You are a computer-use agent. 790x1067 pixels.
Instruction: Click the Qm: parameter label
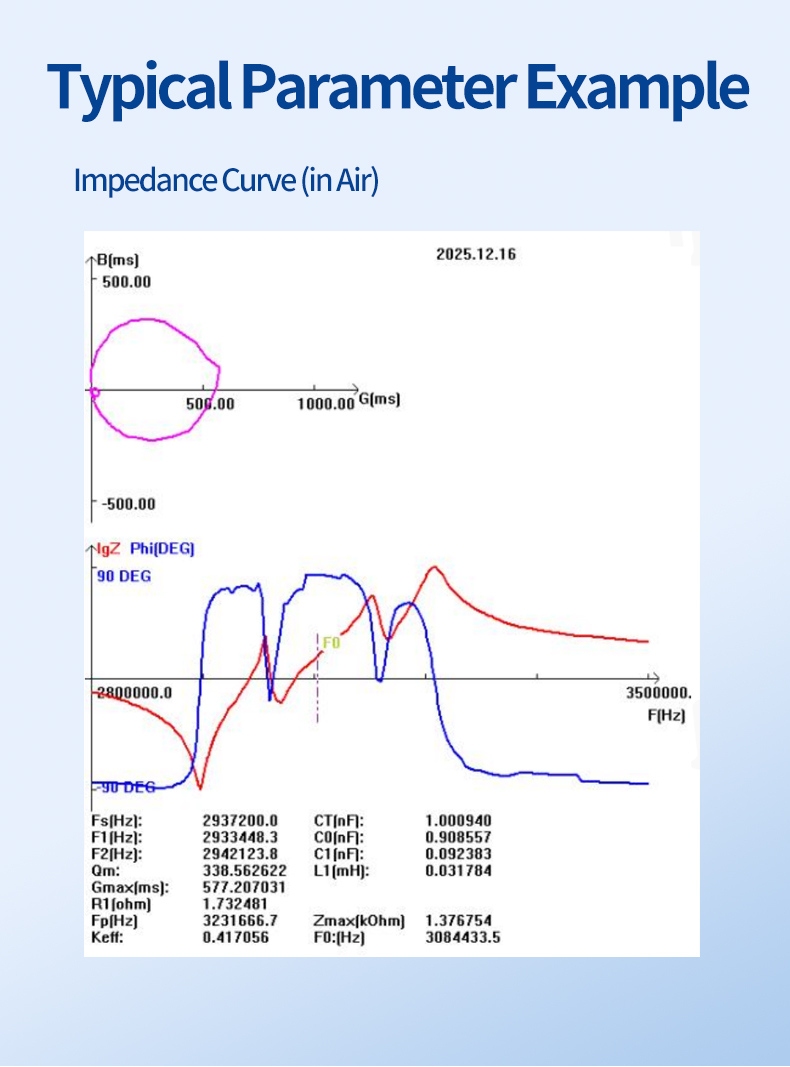coord(105,871)
